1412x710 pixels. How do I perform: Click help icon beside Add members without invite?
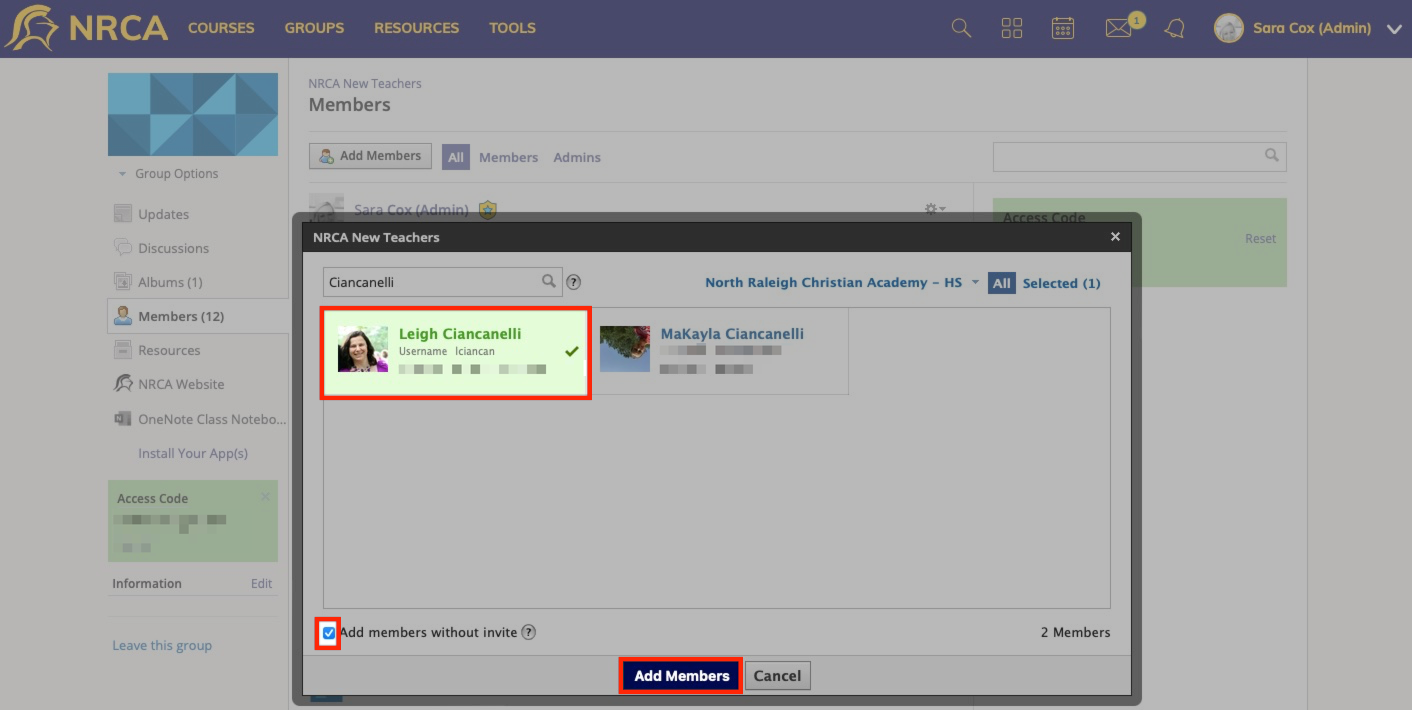point(529,632)
